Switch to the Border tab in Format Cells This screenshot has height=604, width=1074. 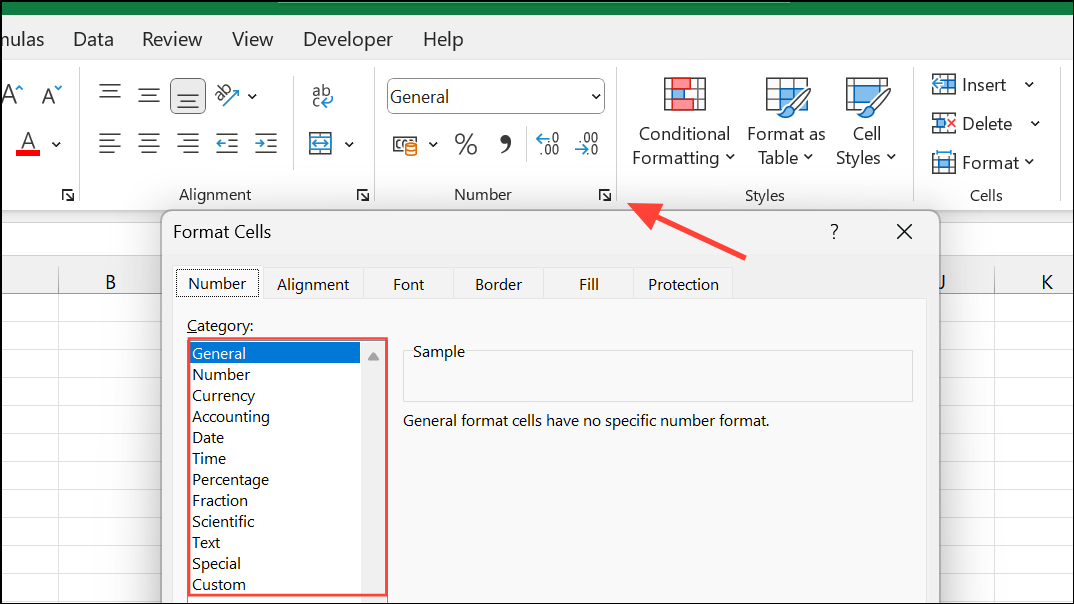pos(497,284)
